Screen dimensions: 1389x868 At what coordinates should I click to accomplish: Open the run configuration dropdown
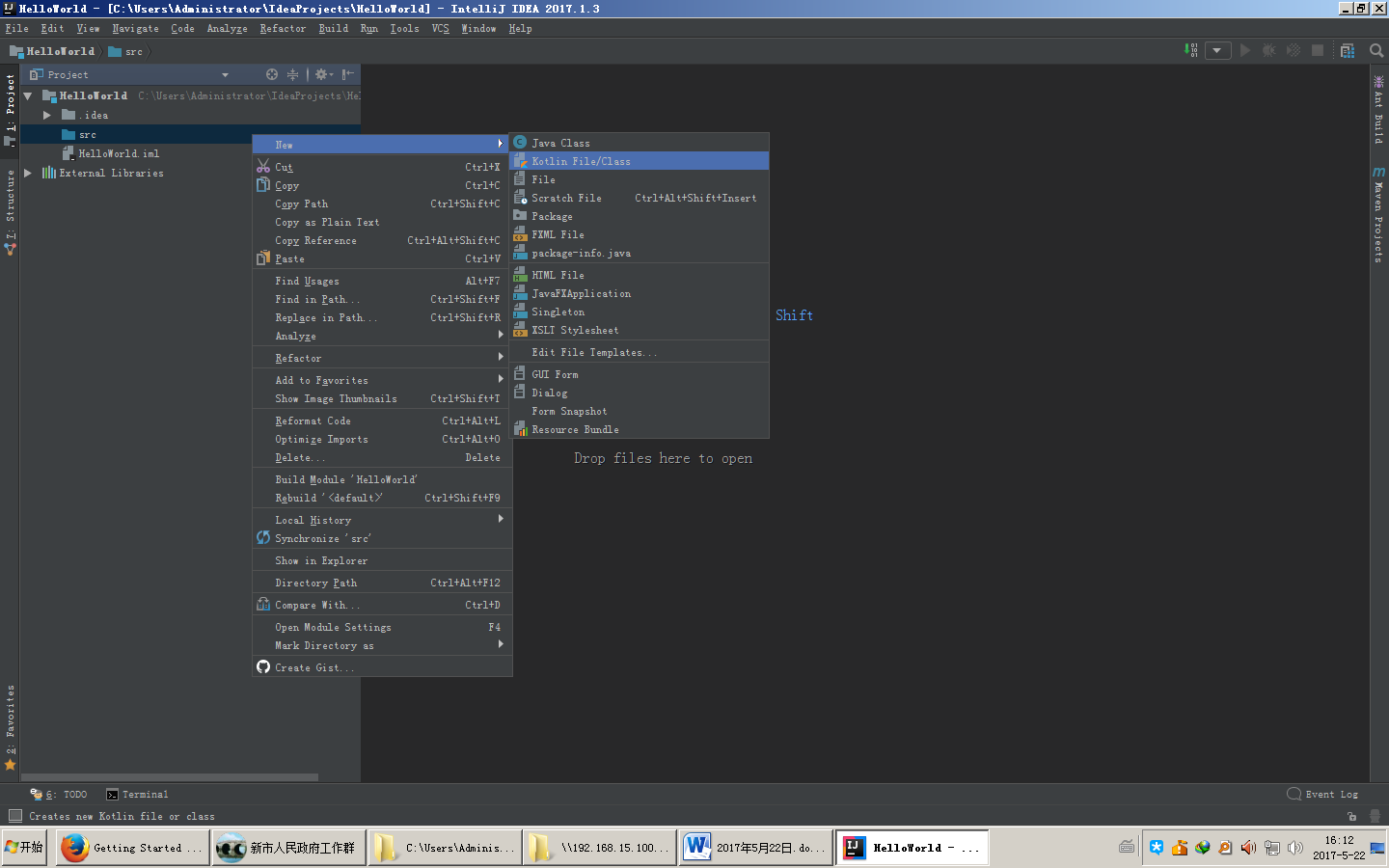click(1217, 51)
